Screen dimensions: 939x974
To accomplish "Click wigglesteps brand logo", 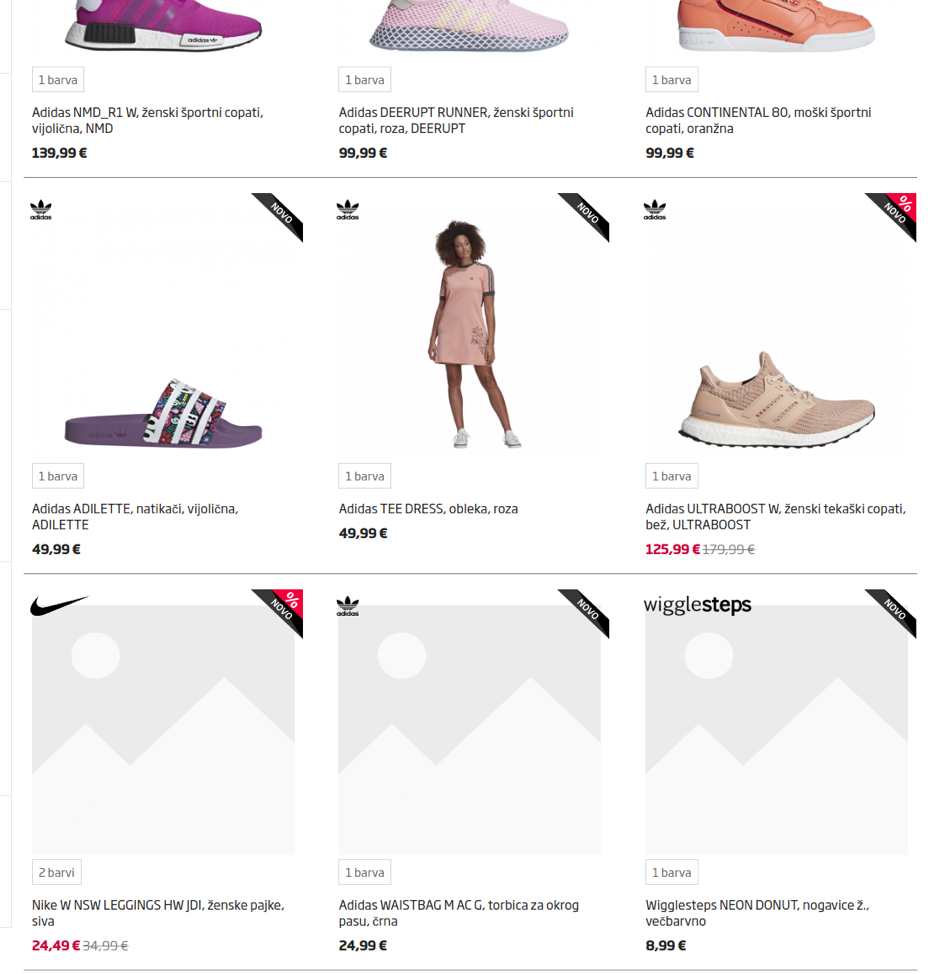I will pyautogui.click(x=697, y=605).
